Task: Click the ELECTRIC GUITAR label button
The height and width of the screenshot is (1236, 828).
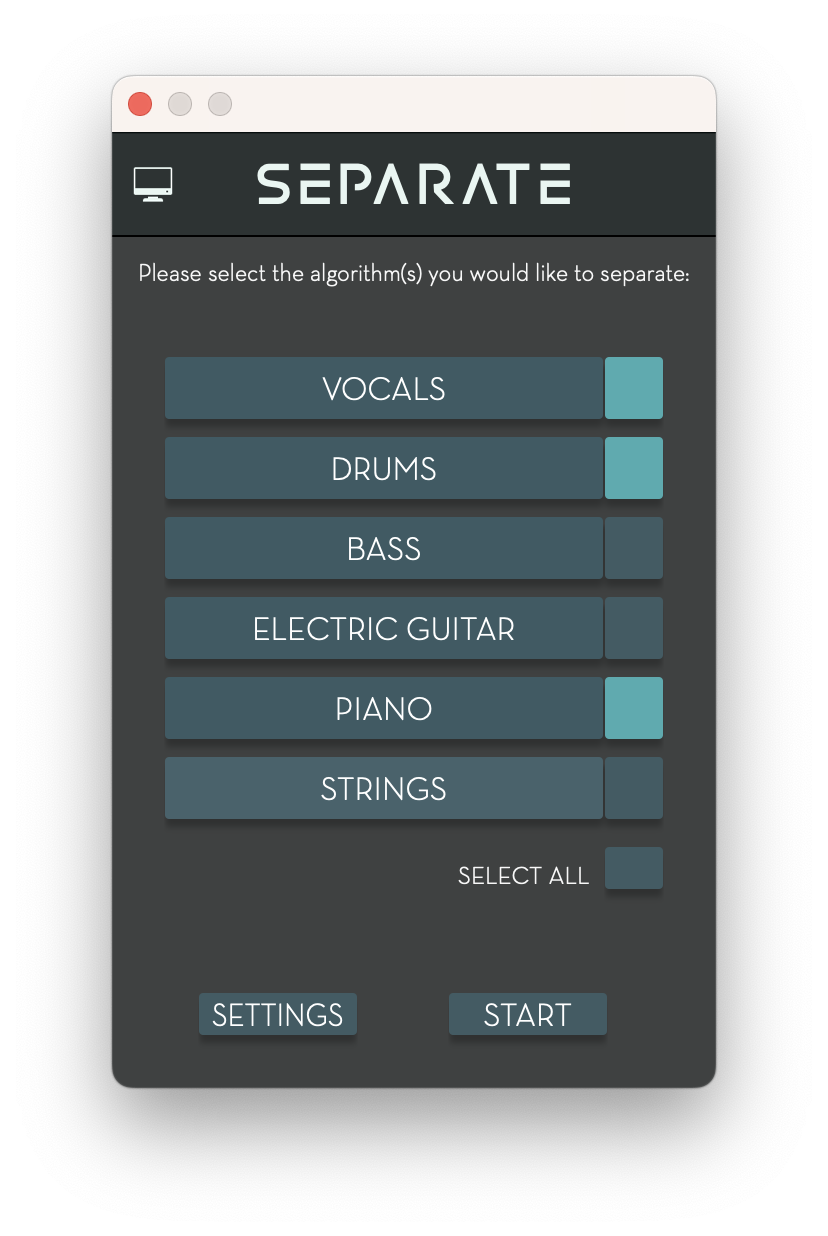Action: (x=384, y=628)
